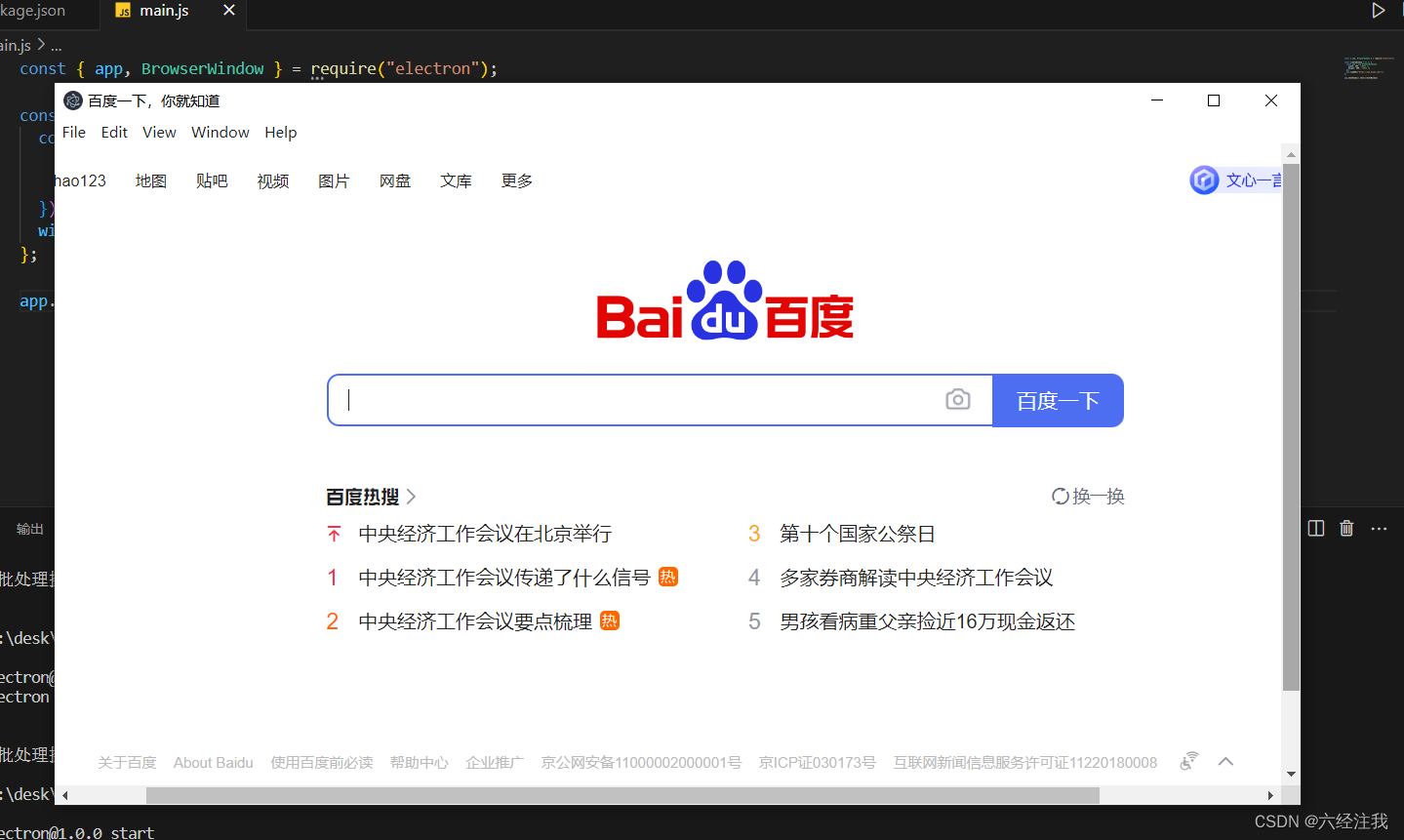The image size is (1404, 840).
Task: Close the main.js editor tab
Action: coord(229,10)
